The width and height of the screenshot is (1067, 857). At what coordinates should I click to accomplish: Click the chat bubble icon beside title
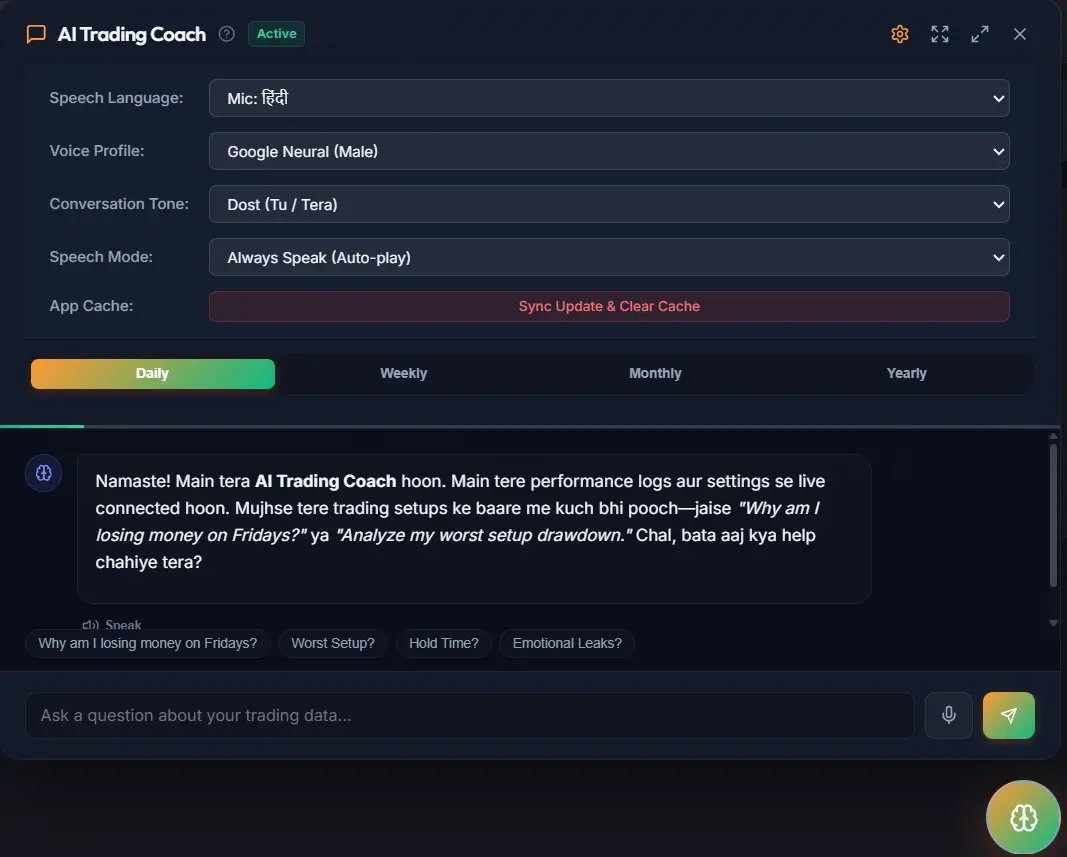36,34
